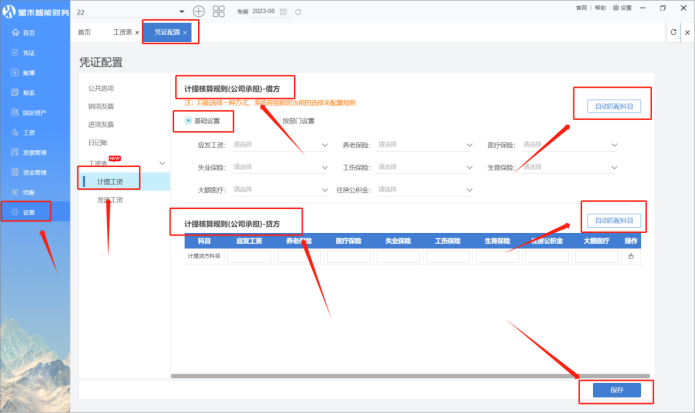Click the 应发工资 cell in 贷方 table
Viewport: 695px width, 413px height.
tap(249, 257)
